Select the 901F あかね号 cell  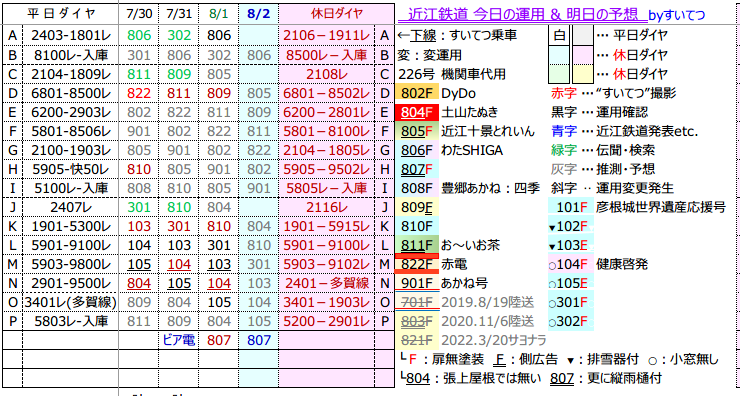click(417, 283)
